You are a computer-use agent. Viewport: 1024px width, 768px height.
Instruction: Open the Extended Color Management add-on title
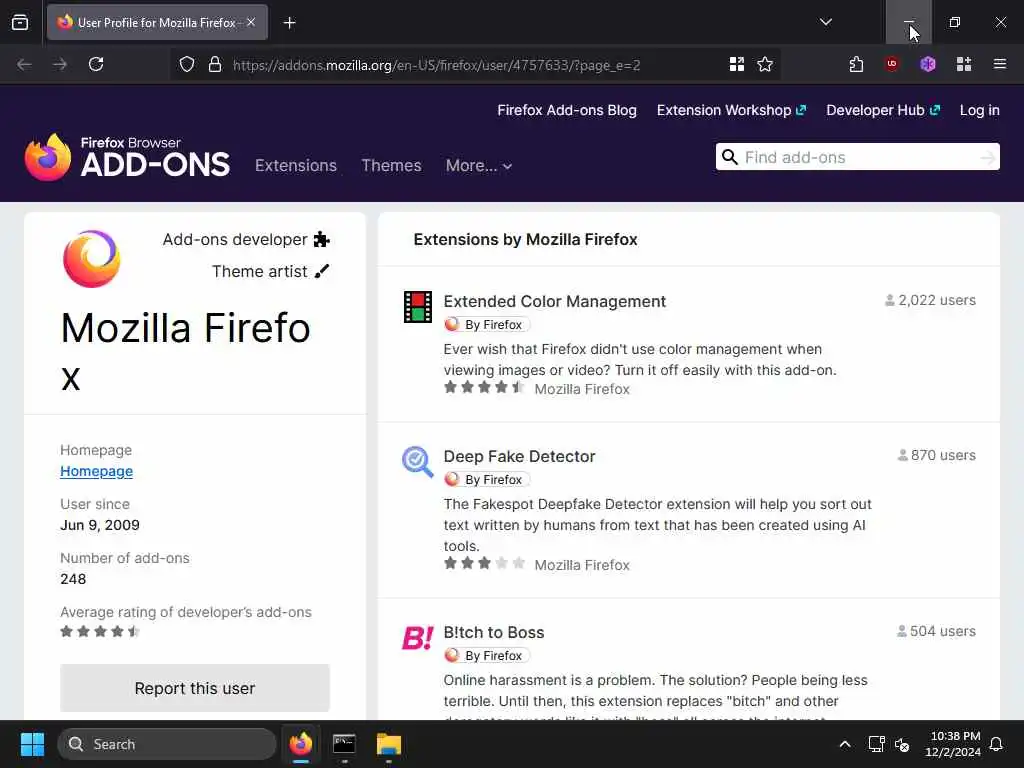pos(554,301)
